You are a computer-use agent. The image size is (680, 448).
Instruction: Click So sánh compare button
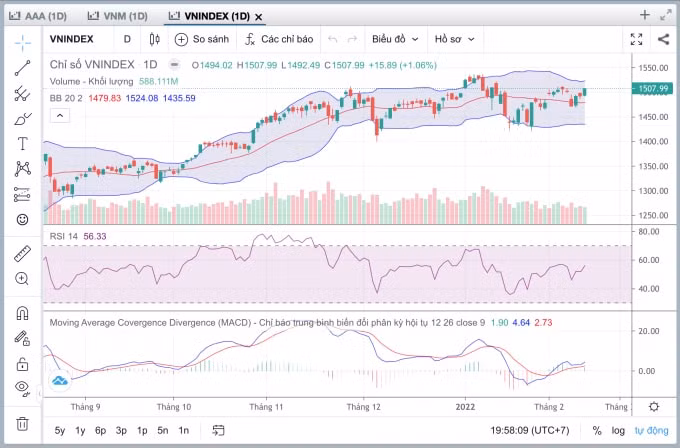[202, 39]
